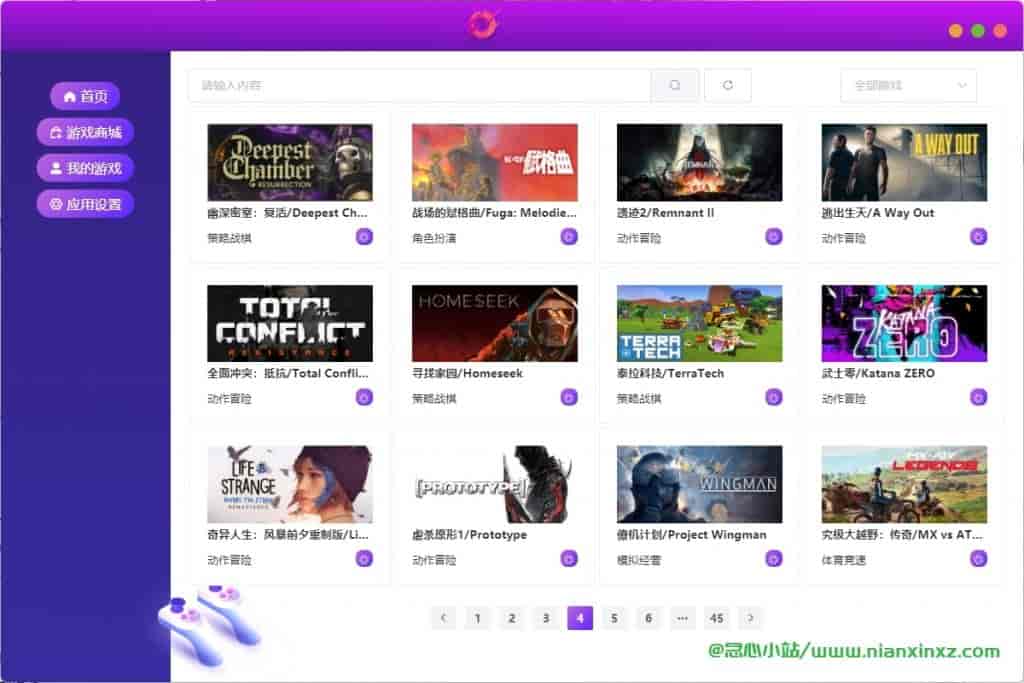Open Prototype cover image
Image resolution: width=1024 pixels, height=683 pixels.
(494, 484)
